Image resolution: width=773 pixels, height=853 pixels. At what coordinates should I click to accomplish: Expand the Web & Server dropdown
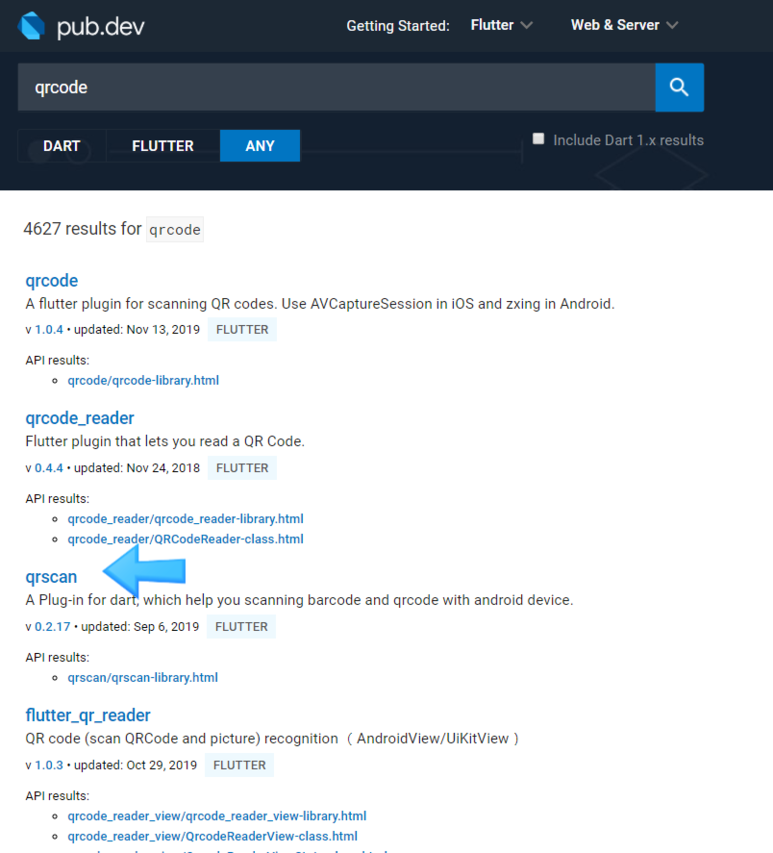[x=624, y=25]
